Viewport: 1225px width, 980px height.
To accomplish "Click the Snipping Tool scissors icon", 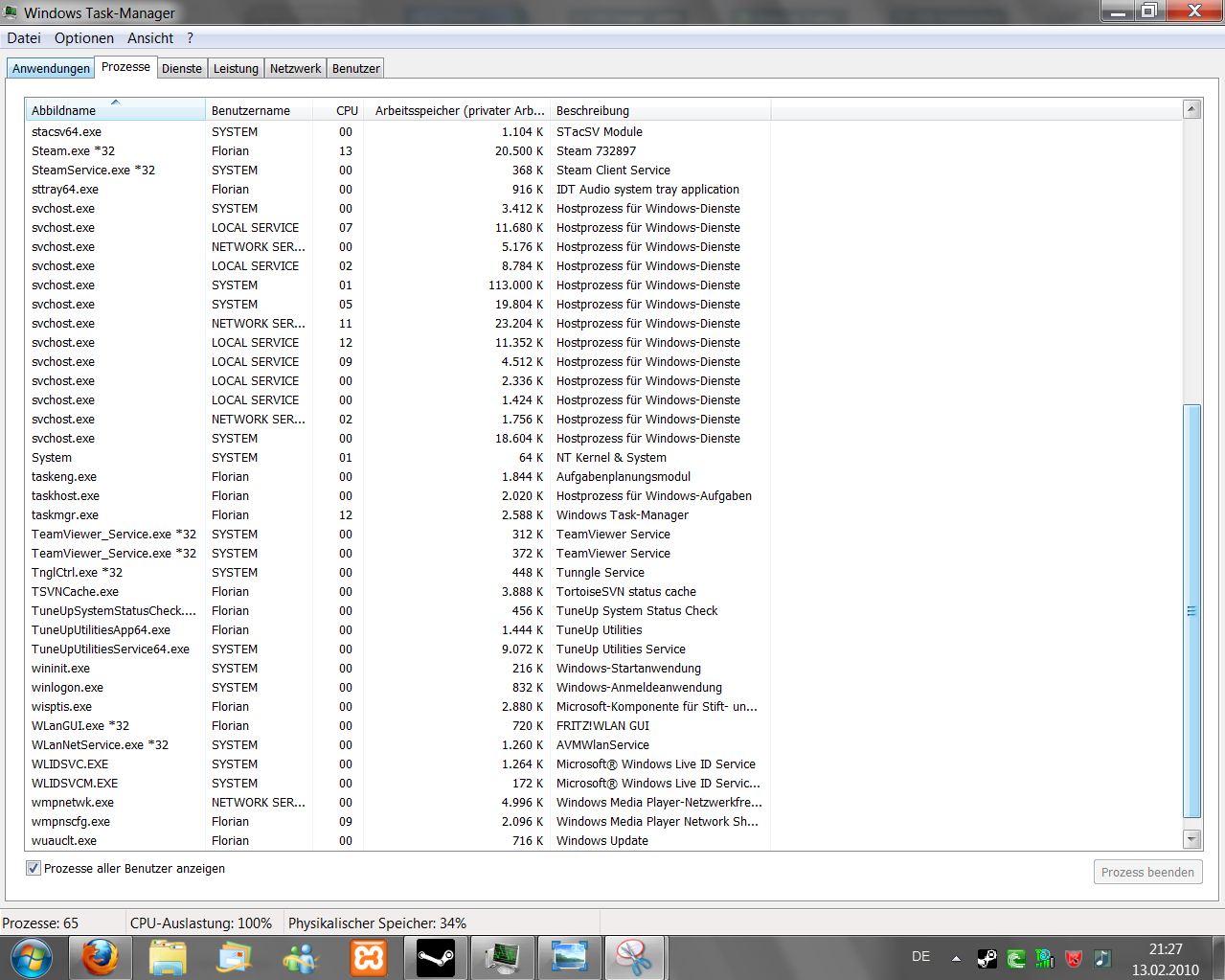I will [x=634, y=957].
